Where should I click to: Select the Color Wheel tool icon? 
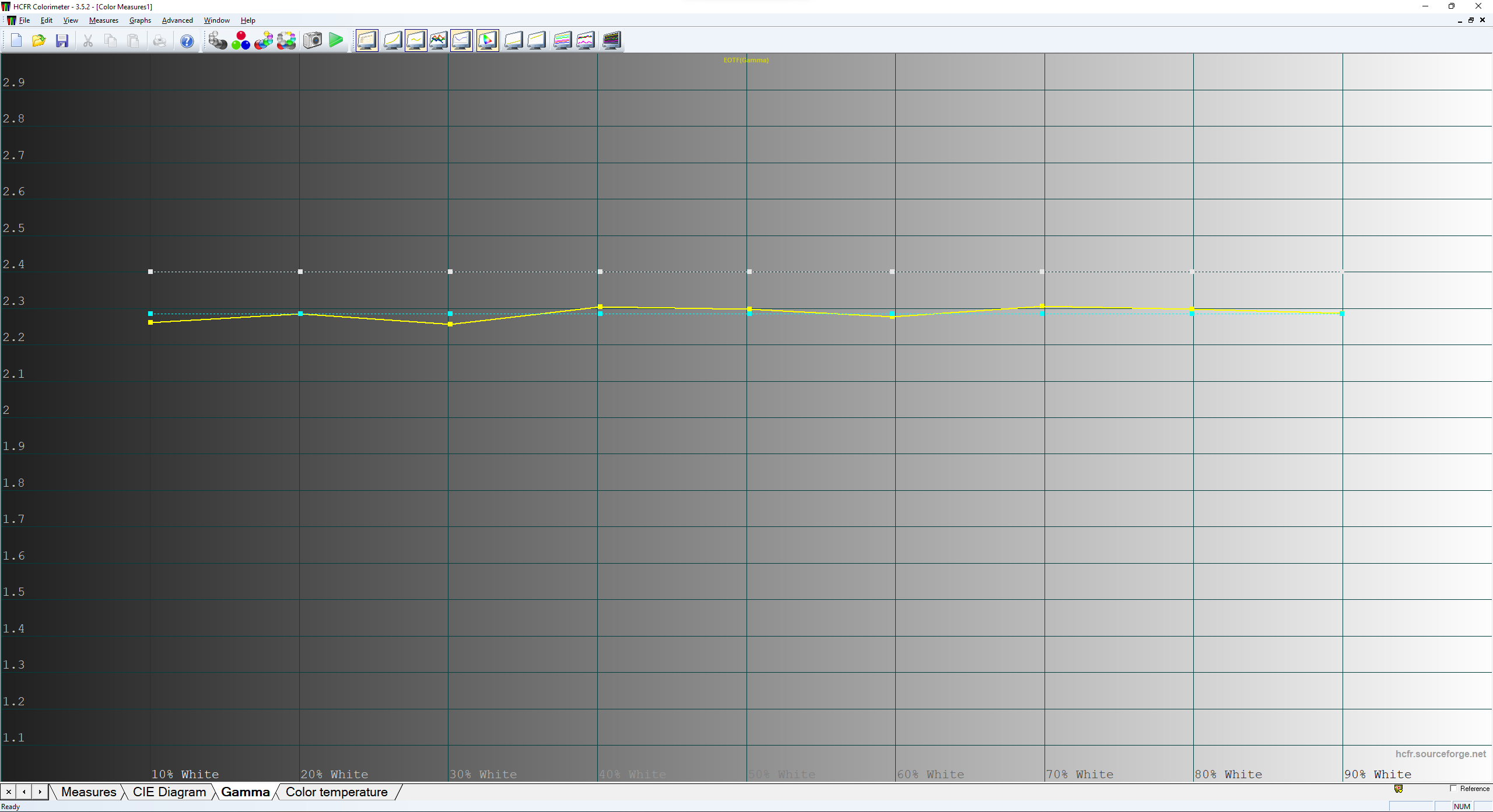tap(289, 40)
